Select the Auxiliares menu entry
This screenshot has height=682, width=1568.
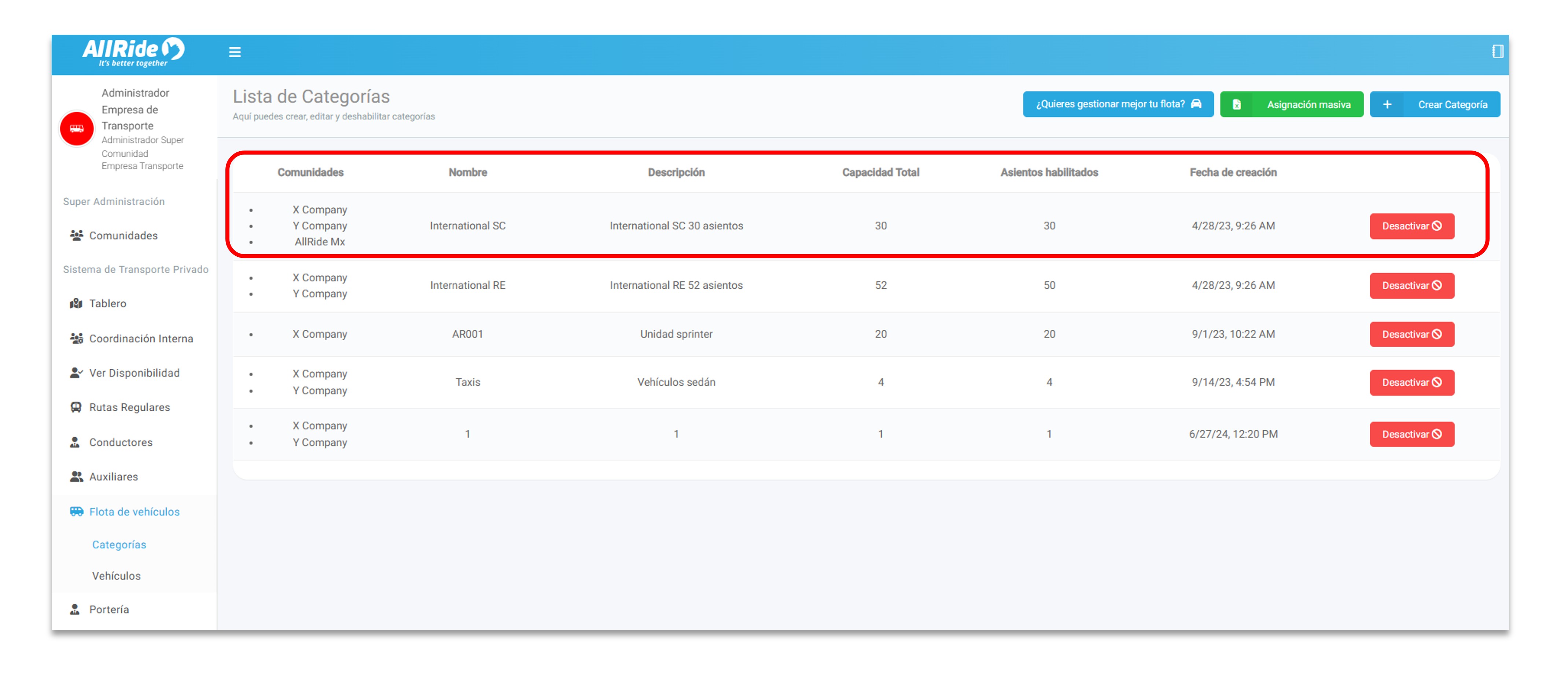113,477
